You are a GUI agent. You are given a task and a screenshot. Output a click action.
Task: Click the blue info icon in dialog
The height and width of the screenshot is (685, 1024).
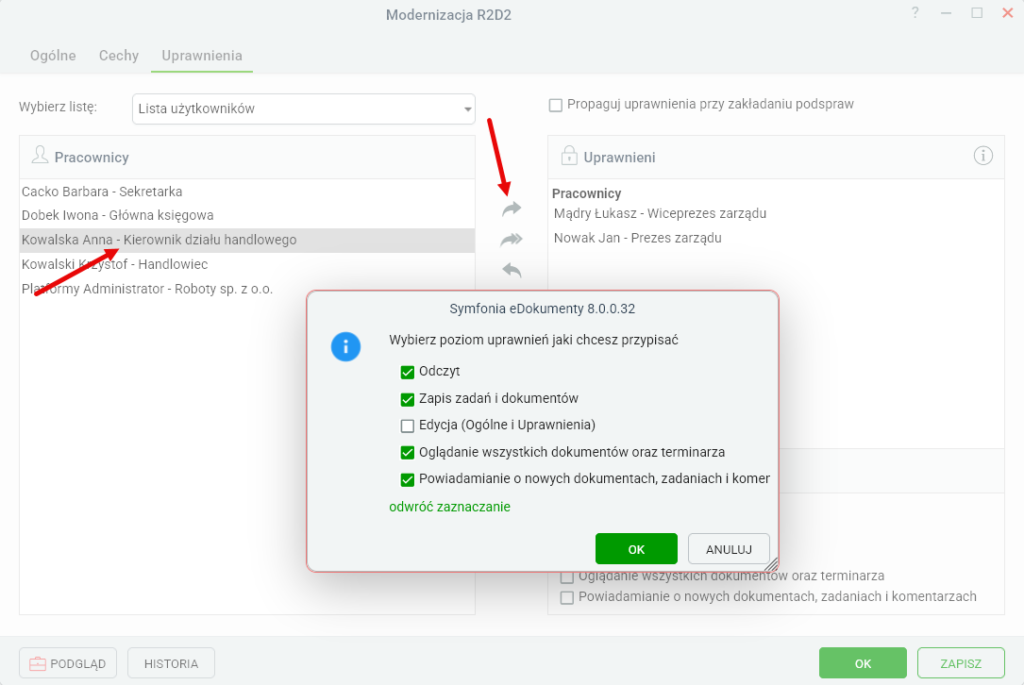click(345, 347)
